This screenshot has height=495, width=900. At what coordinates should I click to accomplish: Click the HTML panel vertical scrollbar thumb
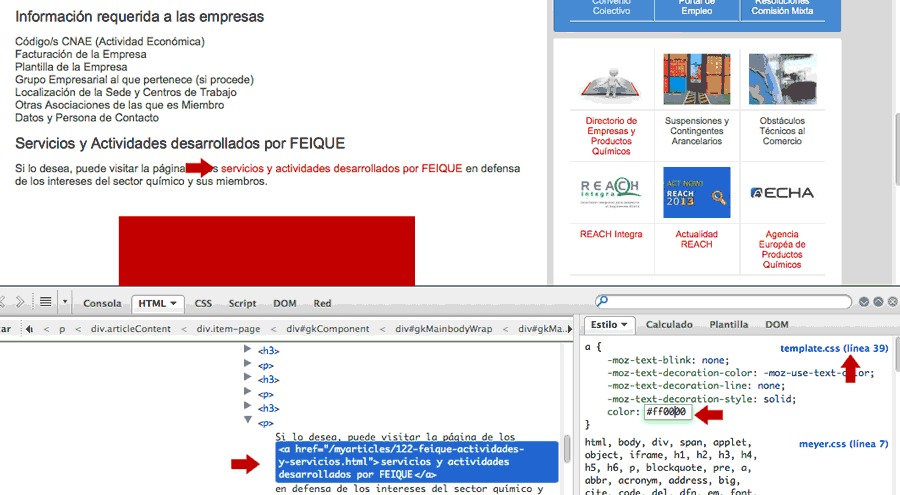567,448
